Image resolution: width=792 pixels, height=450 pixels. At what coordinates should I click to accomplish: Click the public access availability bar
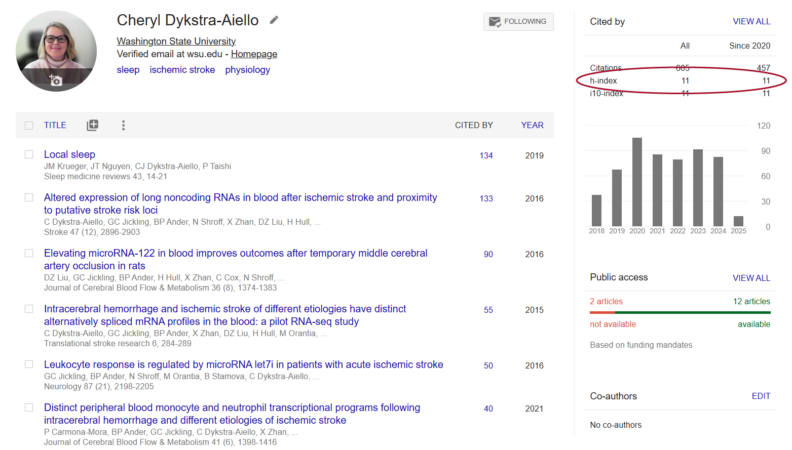click(x=680, y=312)
